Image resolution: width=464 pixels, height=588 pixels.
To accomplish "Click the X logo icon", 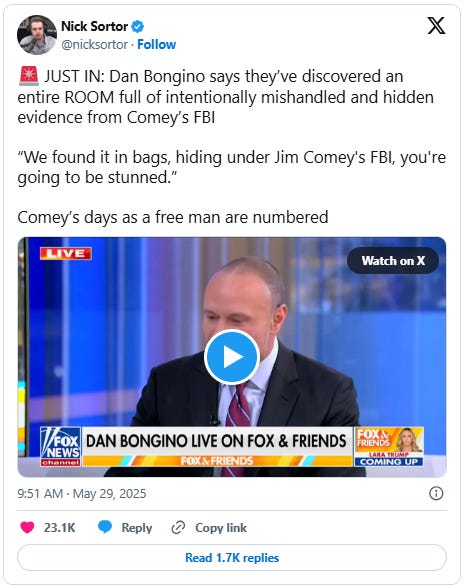I will pyautogui.click(x=436, y=26).
